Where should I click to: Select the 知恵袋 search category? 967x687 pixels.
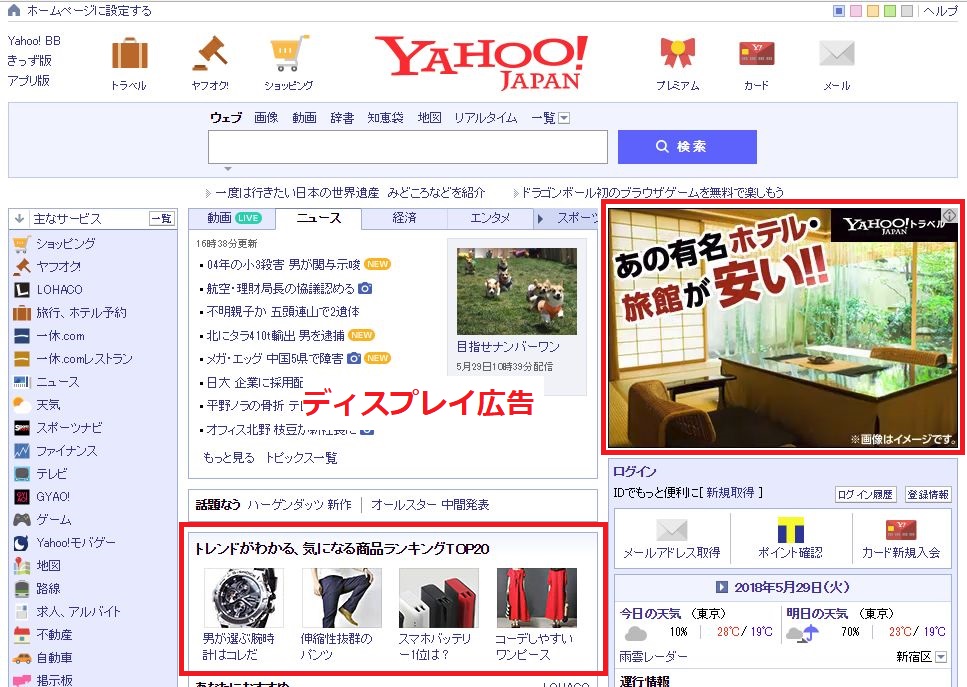click(385, 117)
